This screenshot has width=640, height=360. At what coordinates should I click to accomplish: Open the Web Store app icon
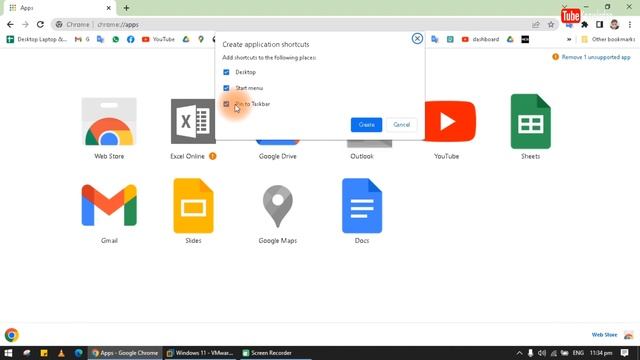click(x=109, y=122)
